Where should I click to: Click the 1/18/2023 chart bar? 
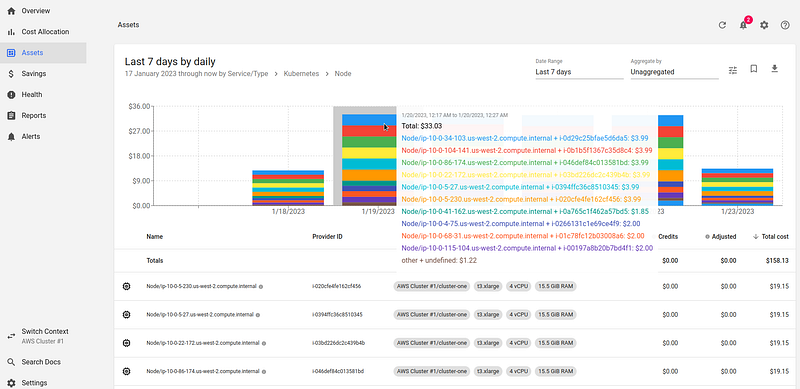288,187
